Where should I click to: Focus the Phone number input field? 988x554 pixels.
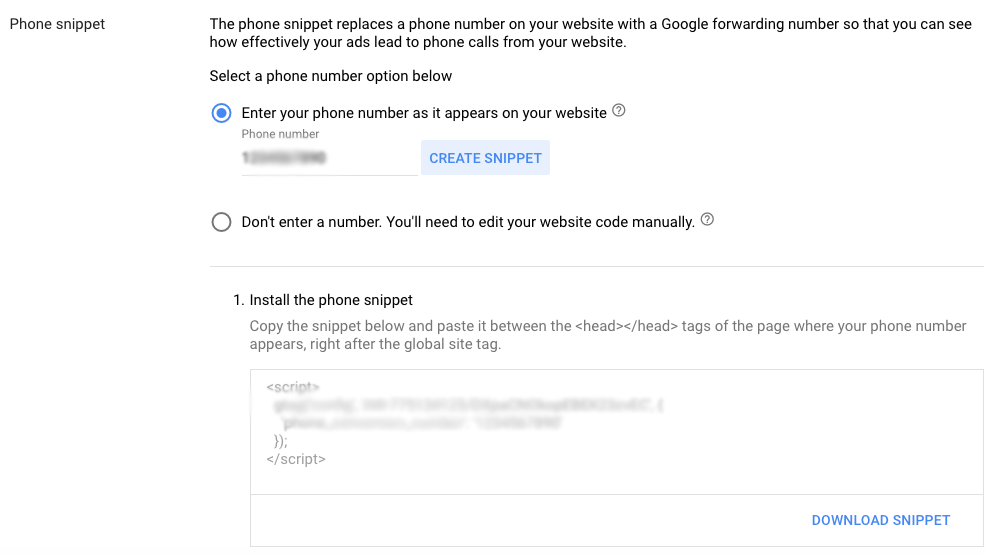coord(328,159)
